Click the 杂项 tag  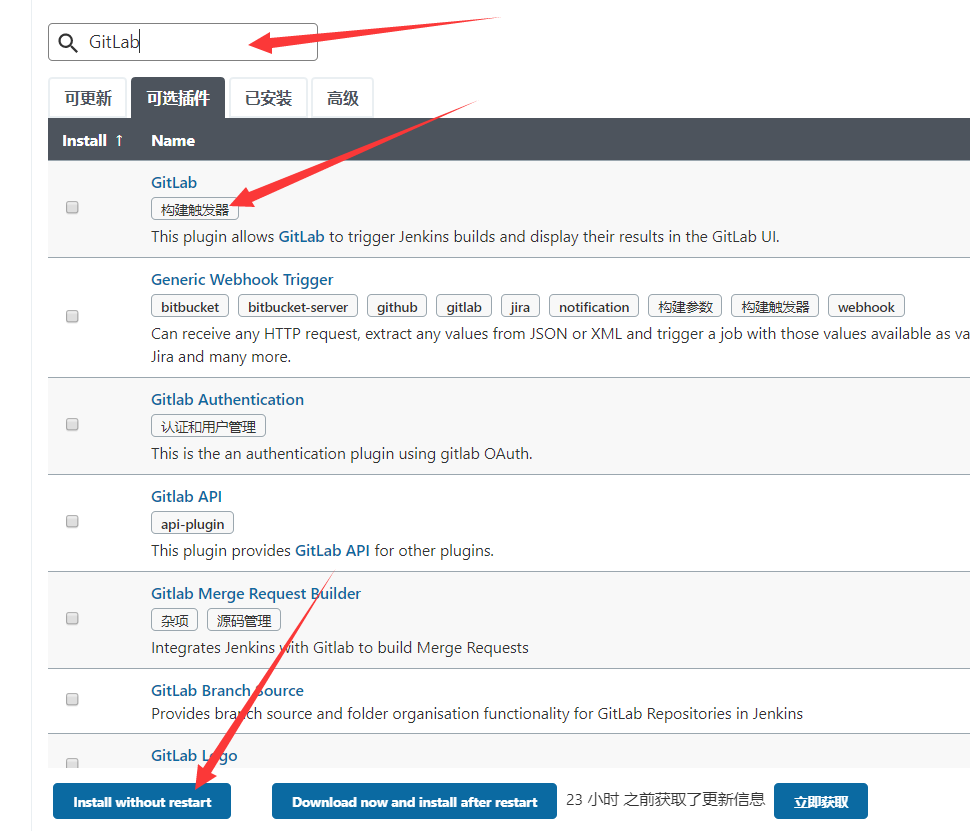[174, 621]
